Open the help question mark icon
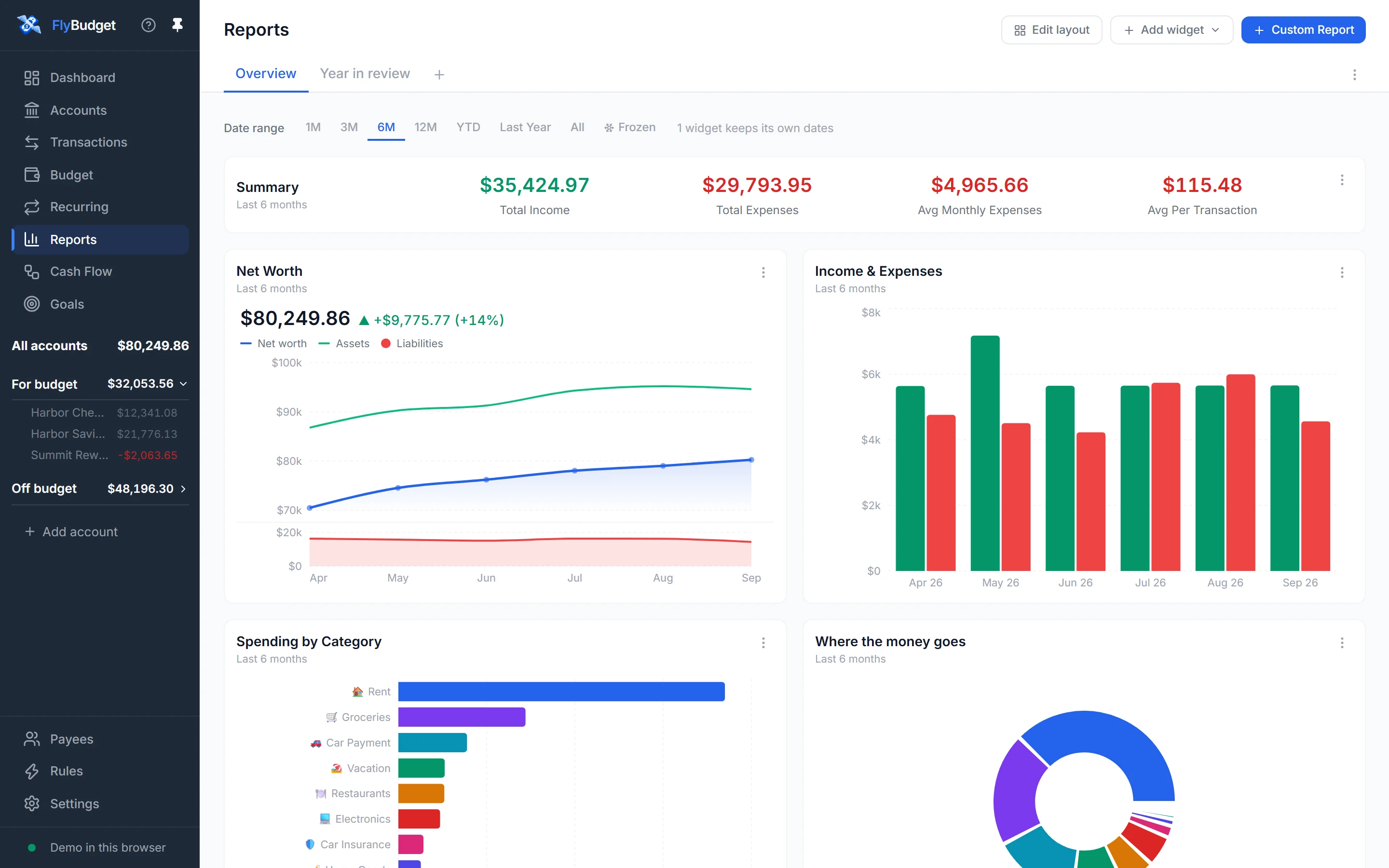Viewport: 1389px width, 868px height. [x=149, y=25]
